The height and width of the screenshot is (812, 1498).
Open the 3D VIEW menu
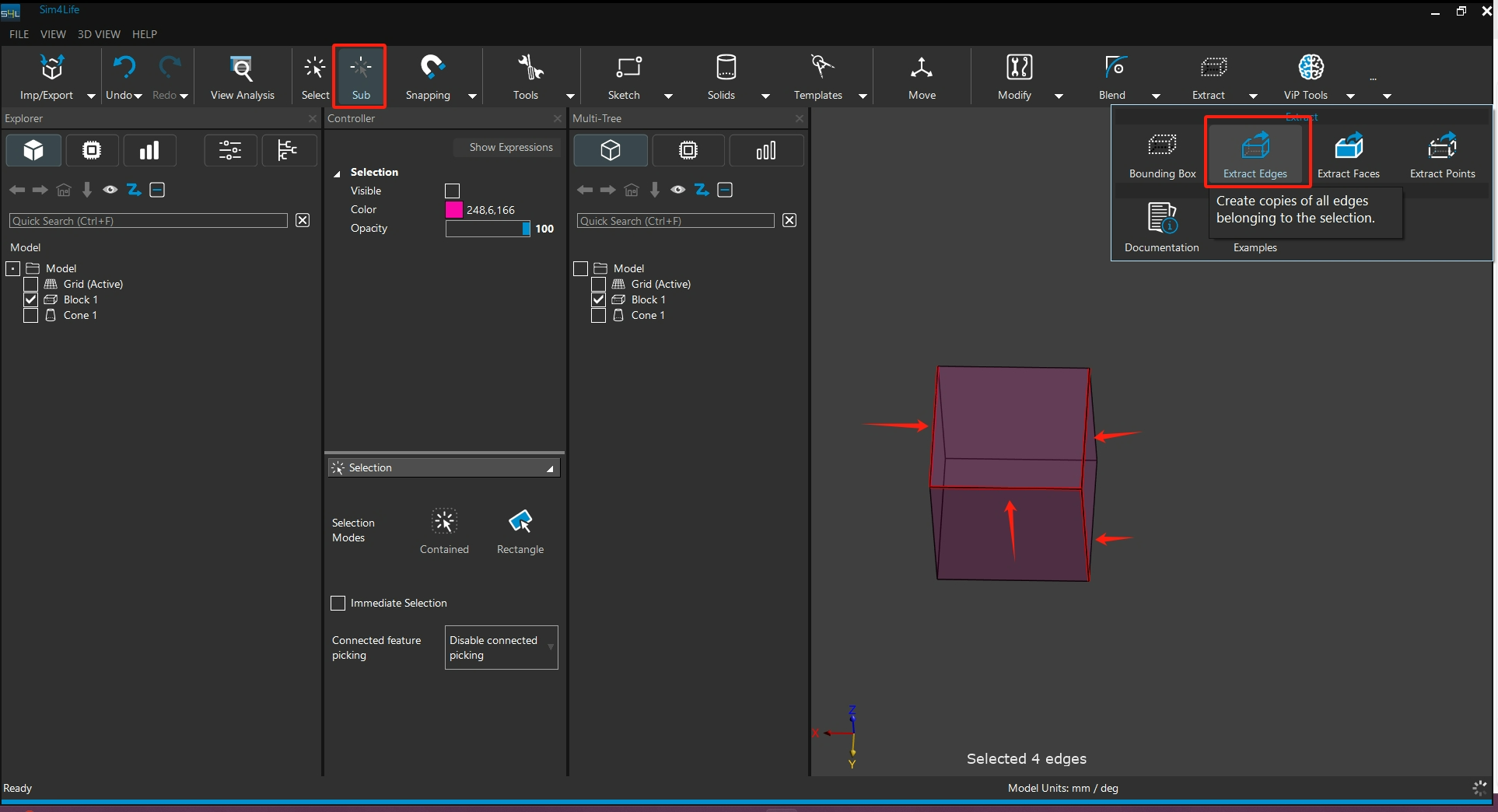tap(99, 34)
